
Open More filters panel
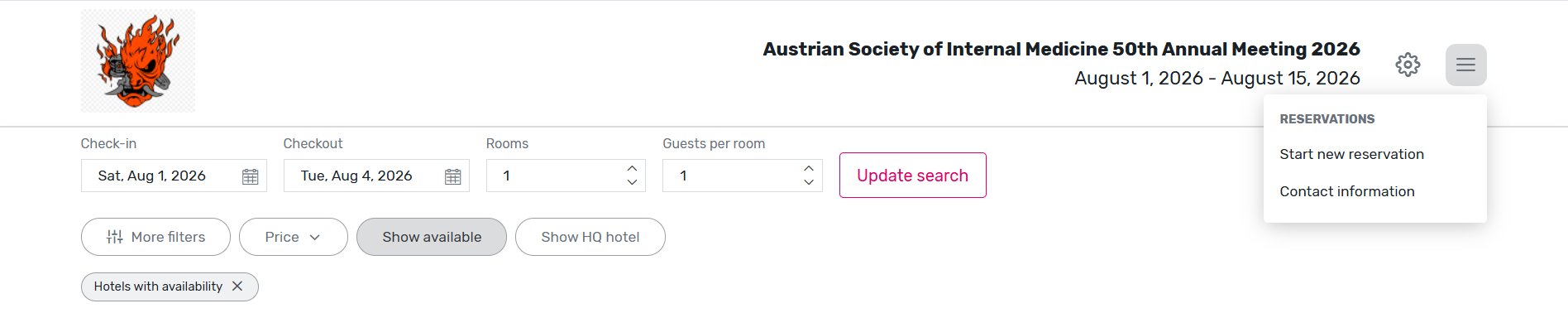click(x=155, y=237)
